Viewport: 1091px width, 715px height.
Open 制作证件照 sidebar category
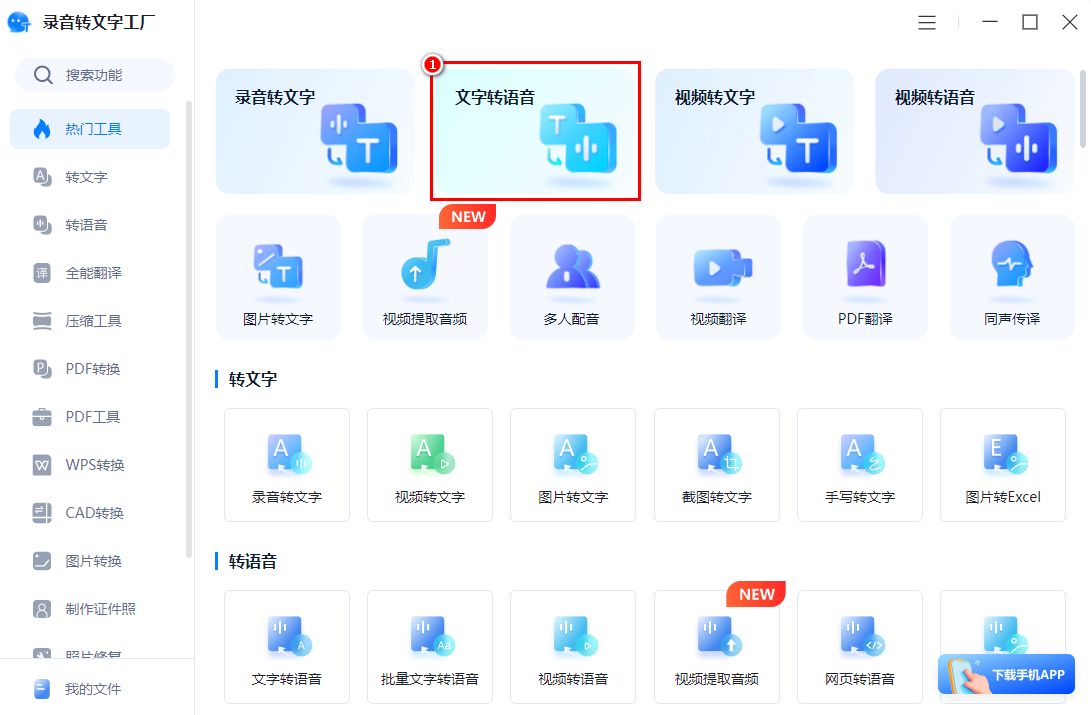90,609
